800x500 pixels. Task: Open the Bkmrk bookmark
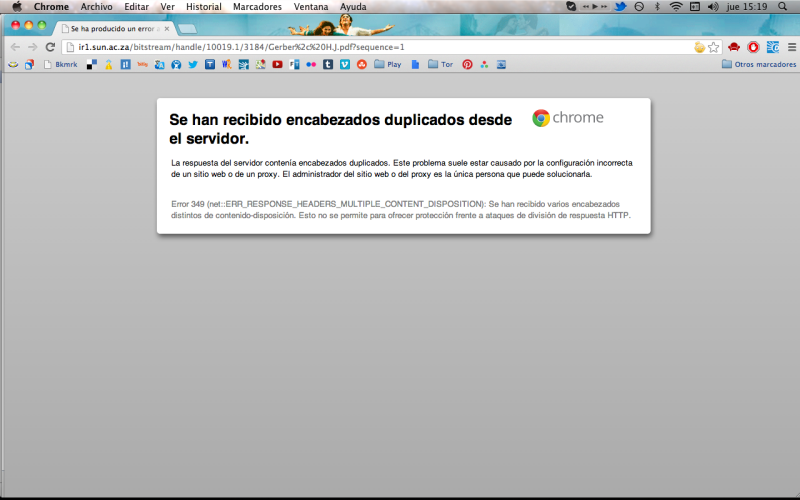pyautogui.click(x=61, y=64)
